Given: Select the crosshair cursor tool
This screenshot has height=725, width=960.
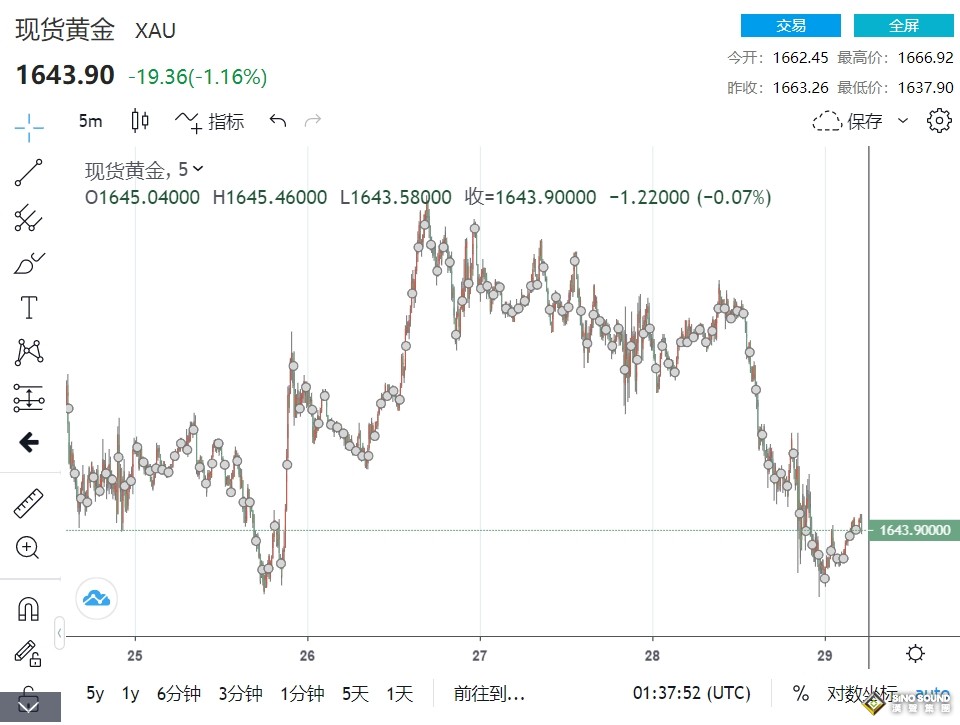Looking at the screenshot, I should tap(29, 126).
